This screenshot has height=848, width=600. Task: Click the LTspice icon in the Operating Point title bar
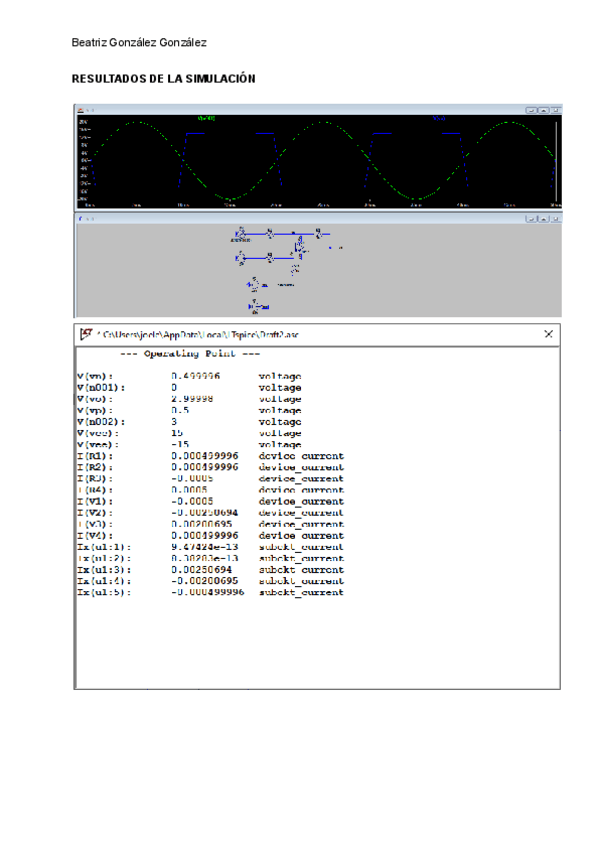(87, 334)
